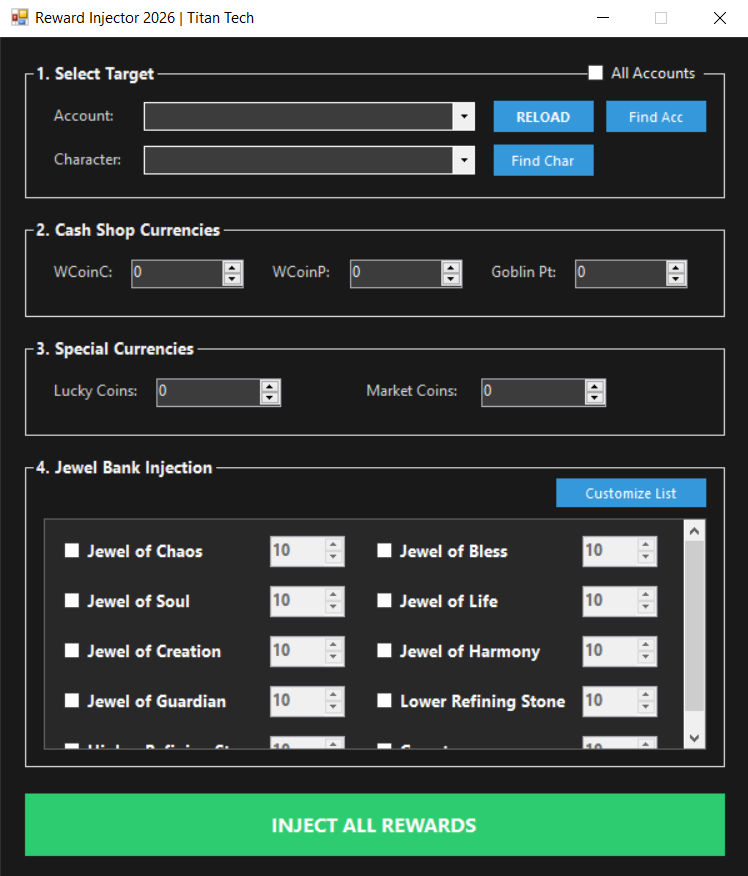The width and height of the screenshot is (748, 876).
Task: Click the Find Char button
Action: (543, 160)
